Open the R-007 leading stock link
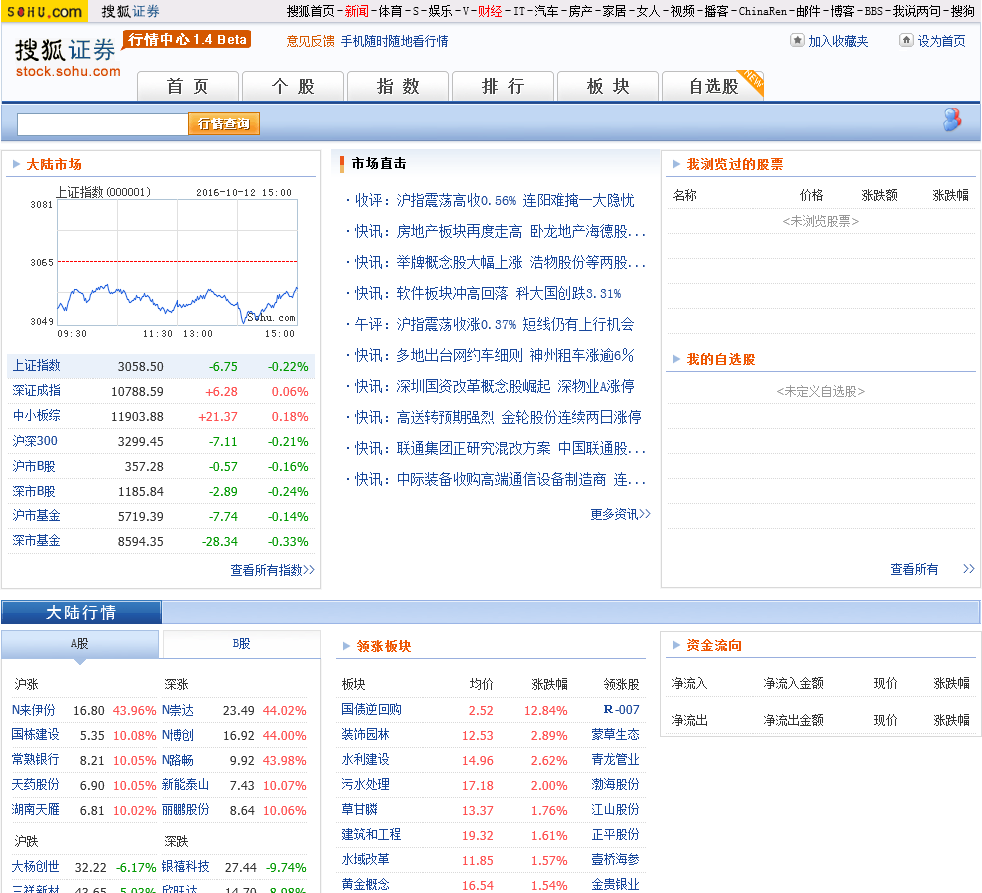The image size is (982, 893). coord(621,710)
